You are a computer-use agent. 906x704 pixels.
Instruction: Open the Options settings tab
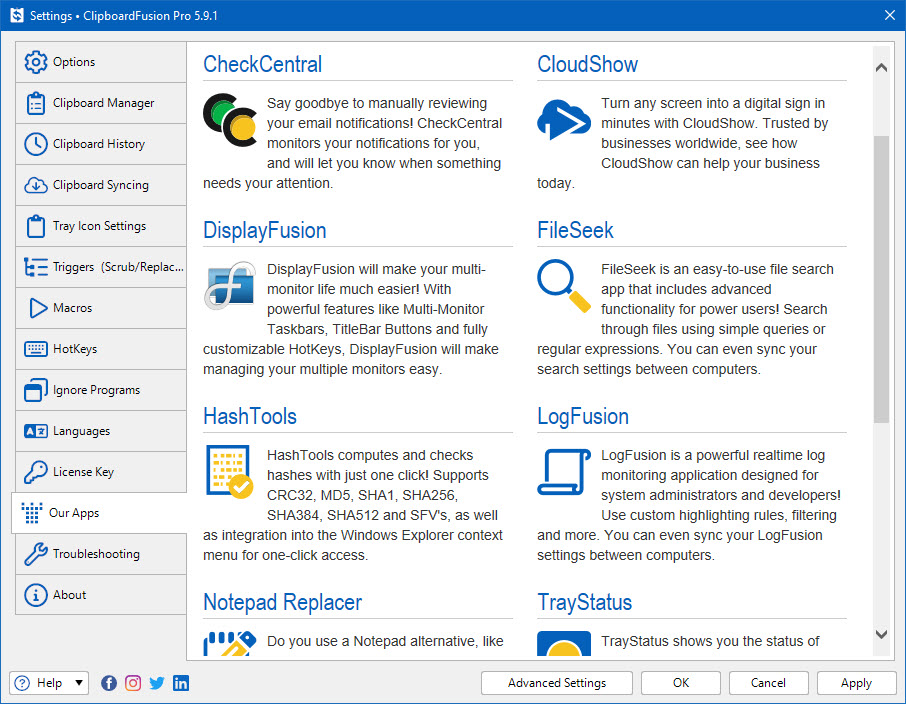pyautogui.click(x=101, y=62)
